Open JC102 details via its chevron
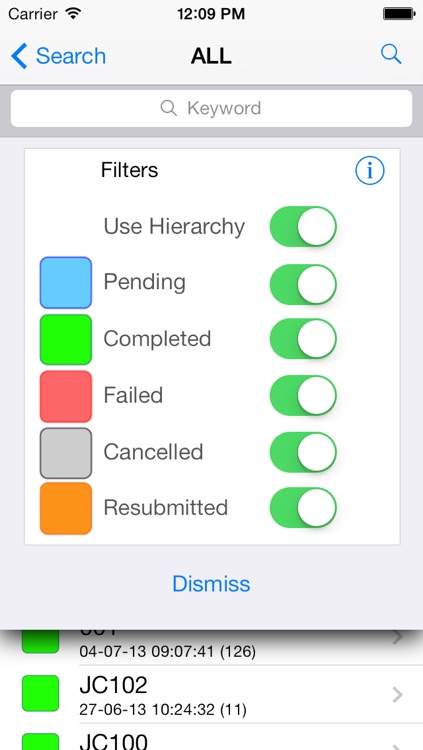The image size is (423, 750). [397, 695]
